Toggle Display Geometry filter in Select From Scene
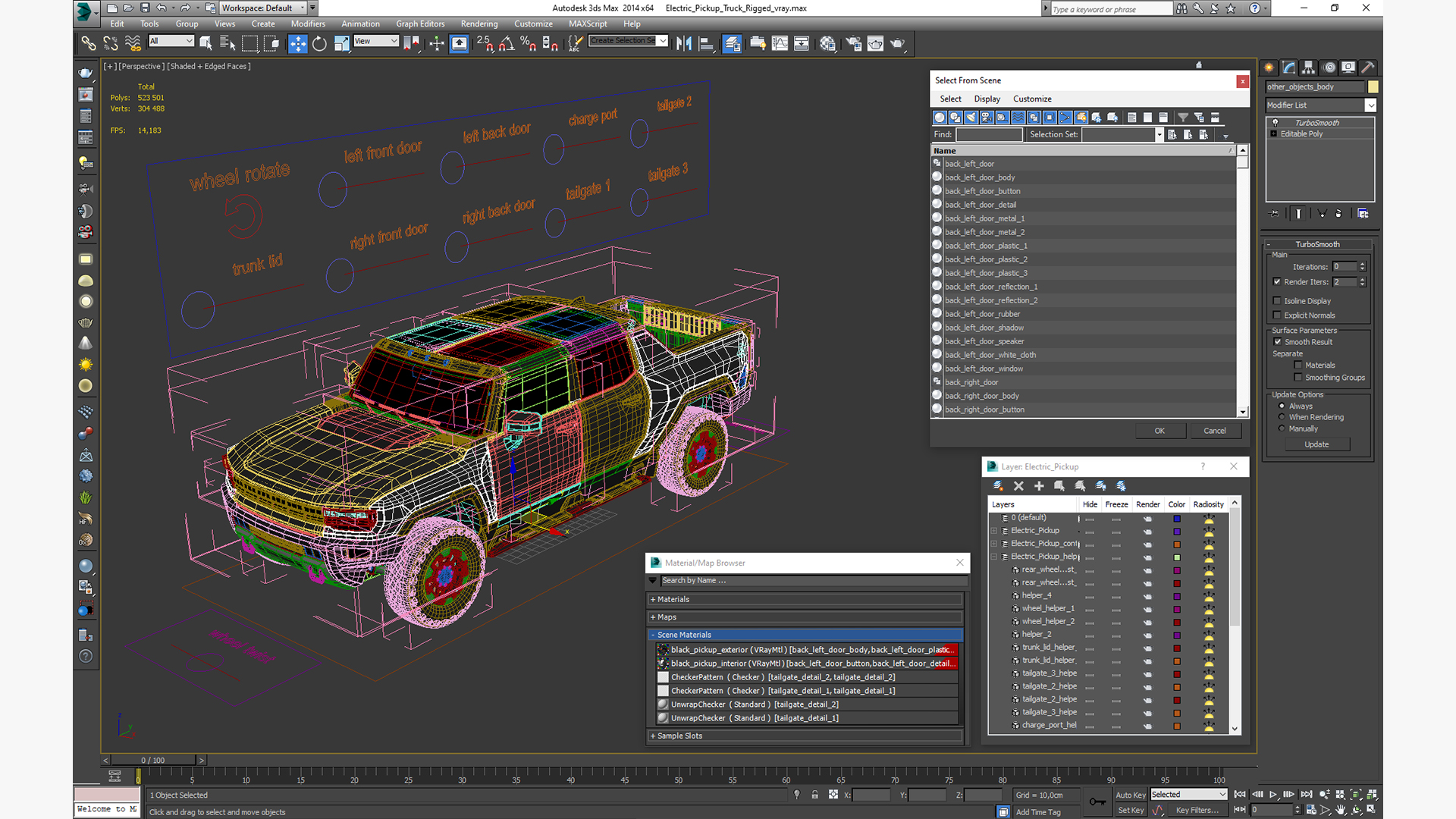 click(x=940, y=118)
